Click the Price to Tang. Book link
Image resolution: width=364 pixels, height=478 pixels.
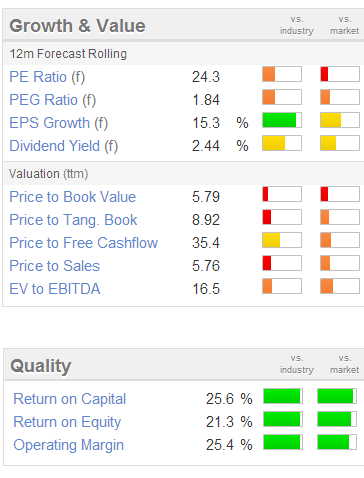click(73, 220)
